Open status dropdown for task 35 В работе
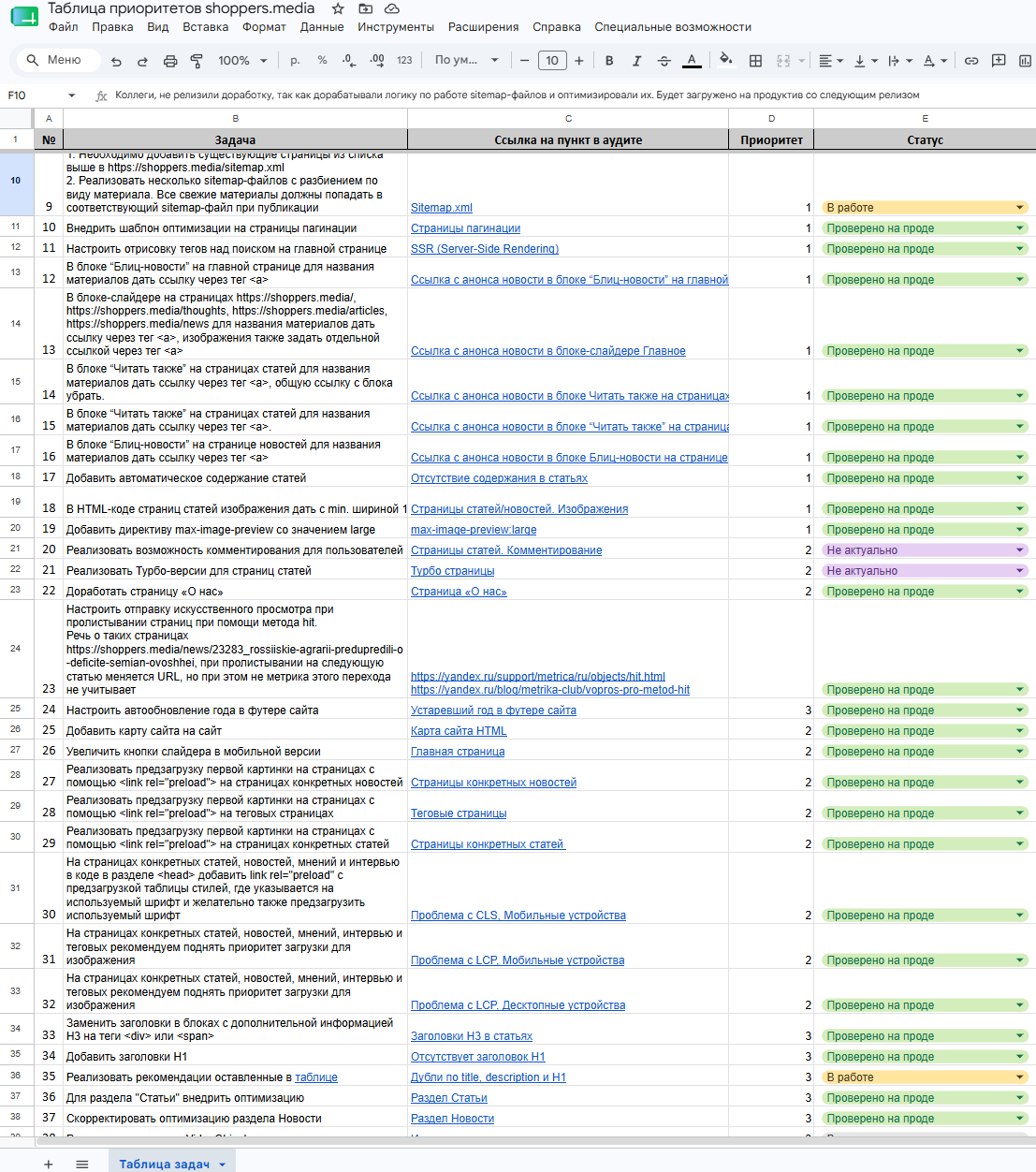 (1020, 1077)
